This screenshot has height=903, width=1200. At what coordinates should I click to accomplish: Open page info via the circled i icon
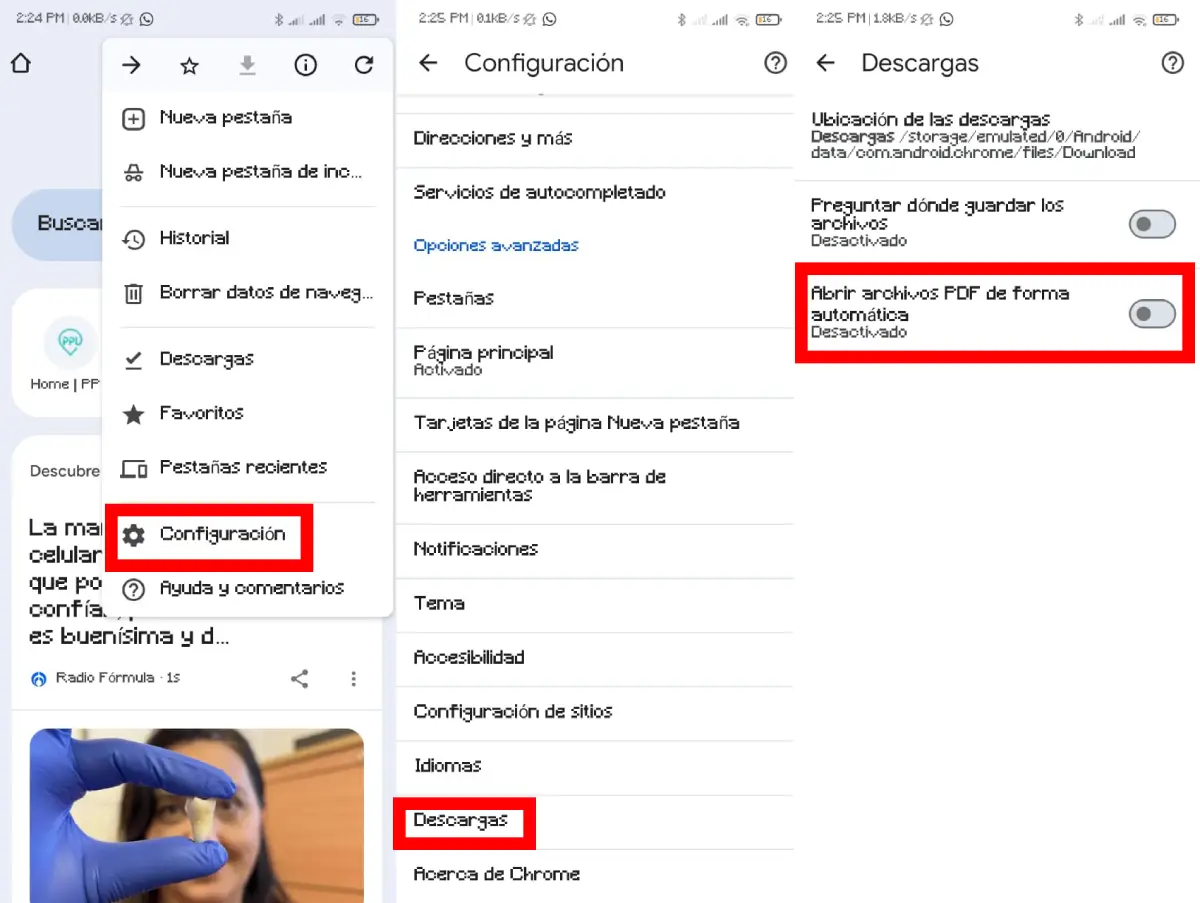[x=305, y=66]
